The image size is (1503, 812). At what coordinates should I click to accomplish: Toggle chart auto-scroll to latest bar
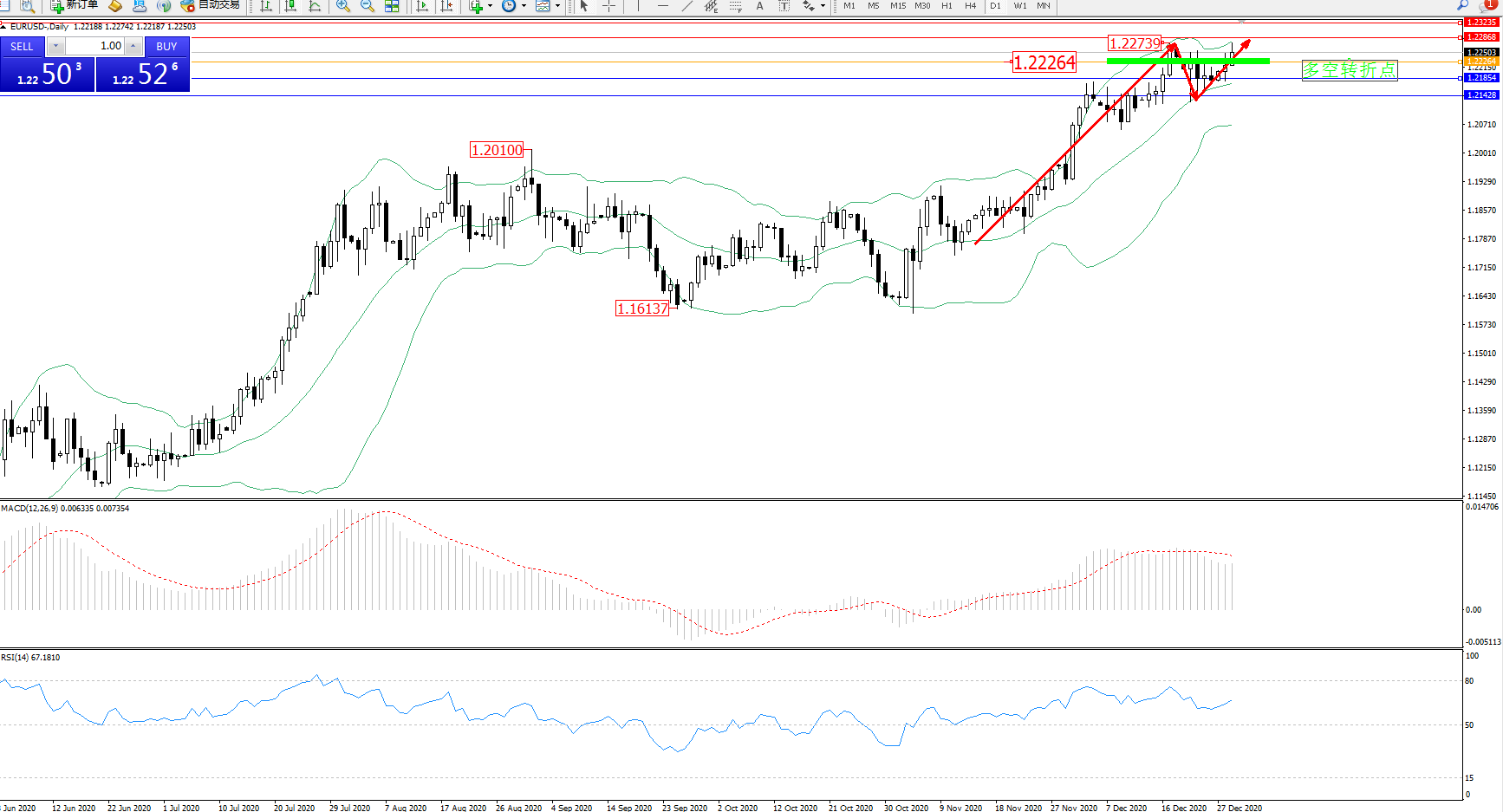pyautogui.click(x=422, y=6)
